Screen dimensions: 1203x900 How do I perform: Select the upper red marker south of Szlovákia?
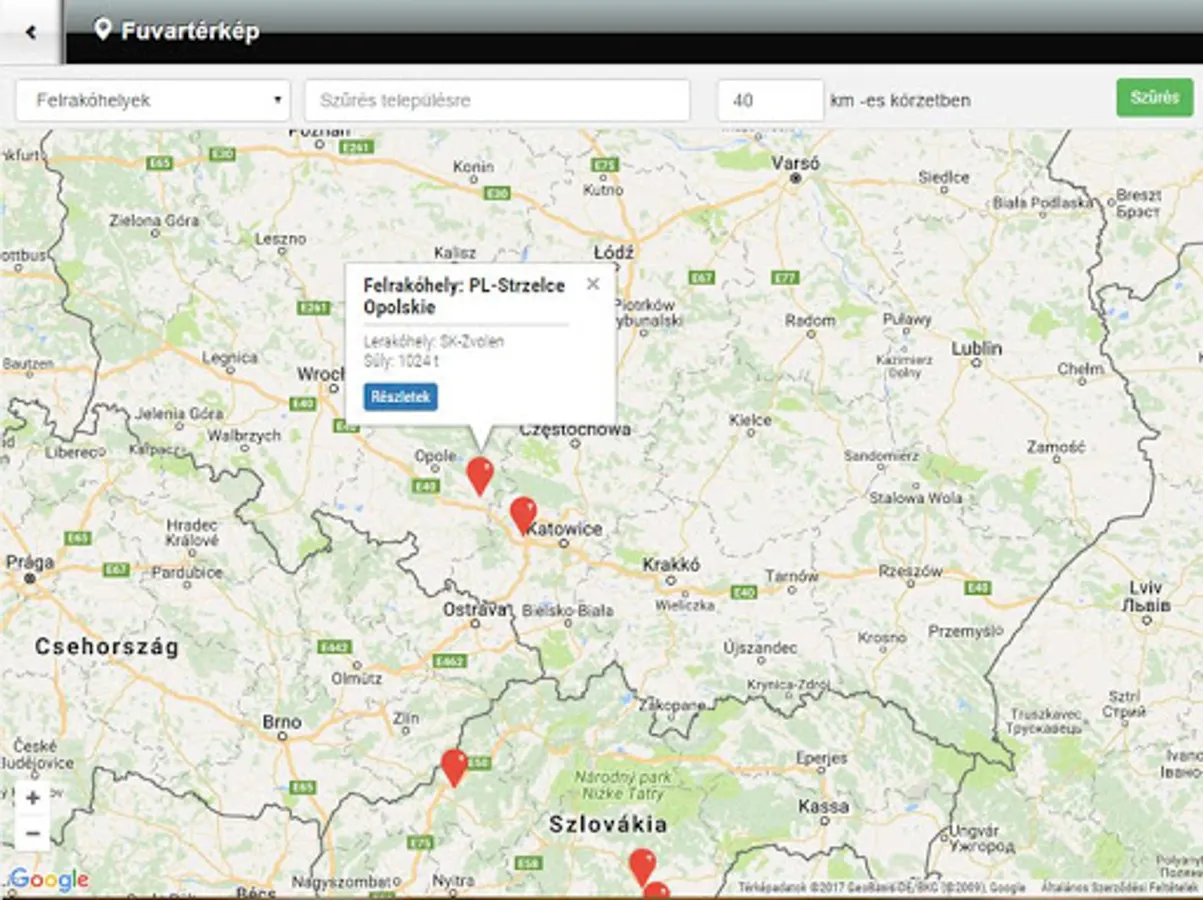[x=642, y=866]
